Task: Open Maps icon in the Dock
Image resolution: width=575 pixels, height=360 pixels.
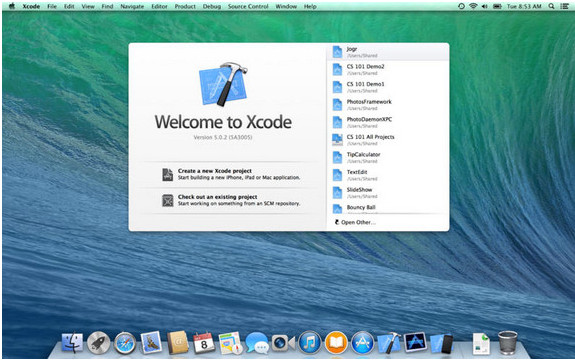Action: (231, 343)
